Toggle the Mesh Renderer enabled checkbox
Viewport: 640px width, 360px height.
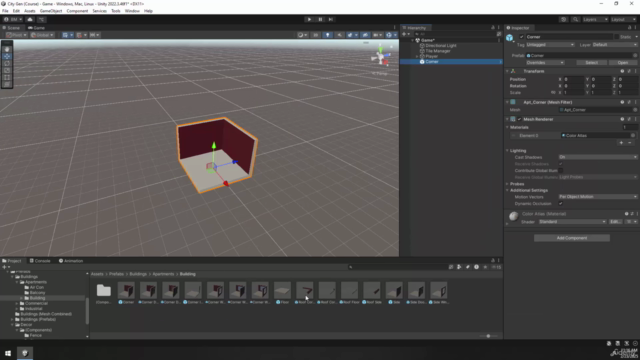point(520,119)
